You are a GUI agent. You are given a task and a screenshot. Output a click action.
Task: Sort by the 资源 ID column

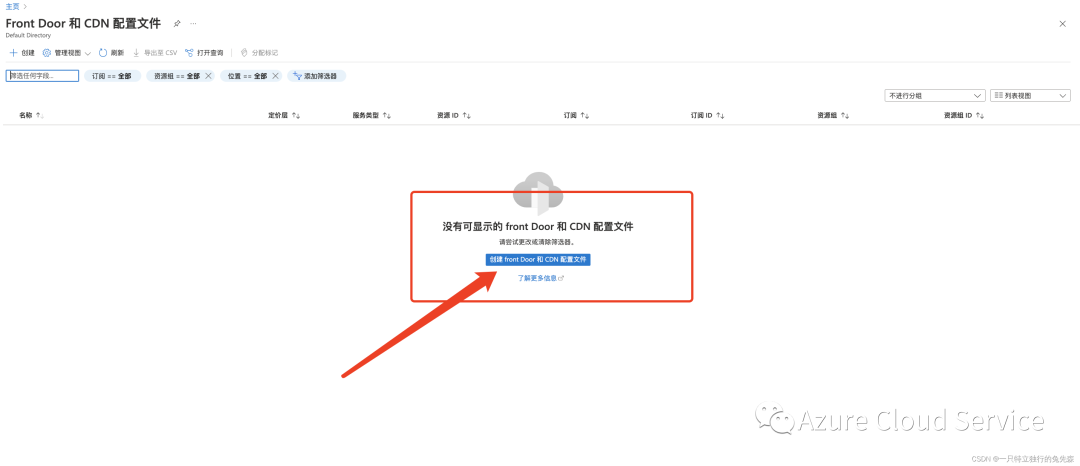(x=454, y=116)
